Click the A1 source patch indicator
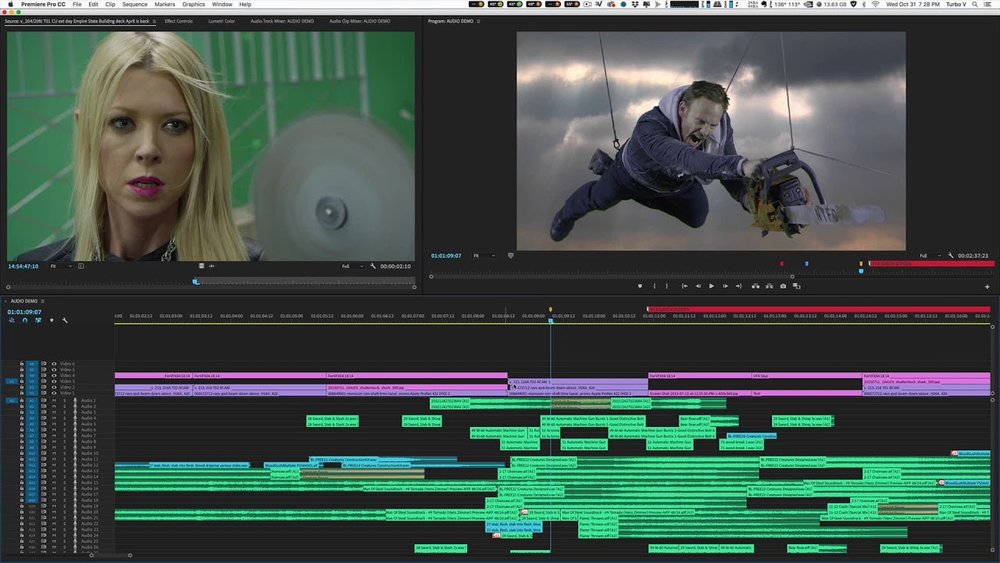The image size is (1000, 563). click(x=11, y=400)
